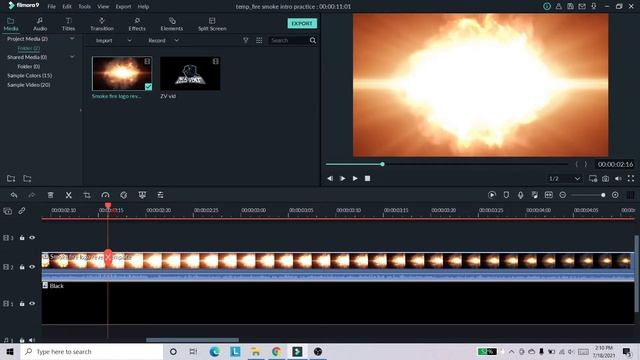Click the Redo arrow icon

point(32,195)
